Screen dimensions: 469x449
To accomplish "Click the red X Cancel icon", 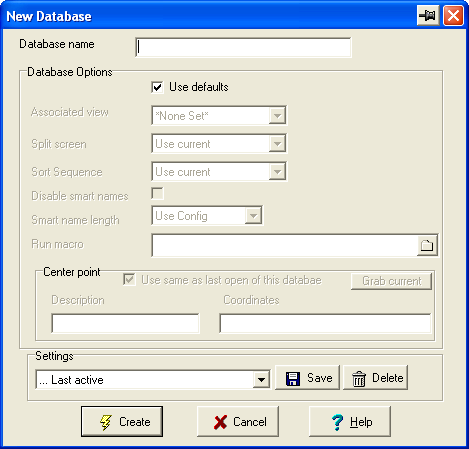I will (x=220, y=422).
